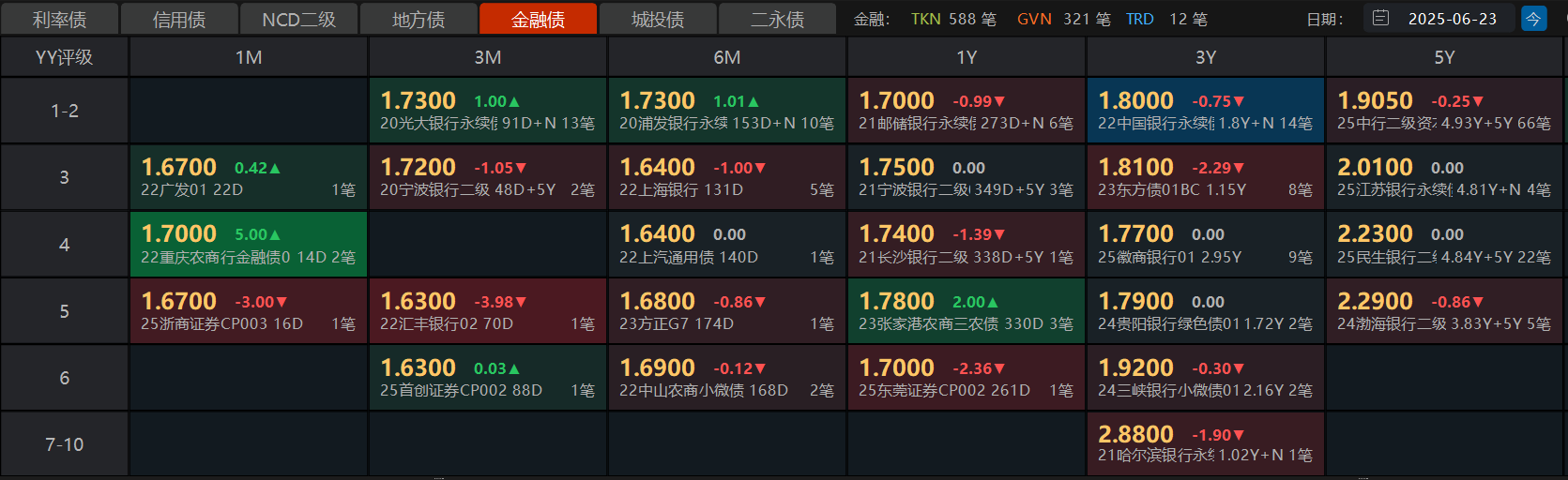1568x480 pixels.
Task: Select the active 金融债 tab
Action: click(538, 19)
